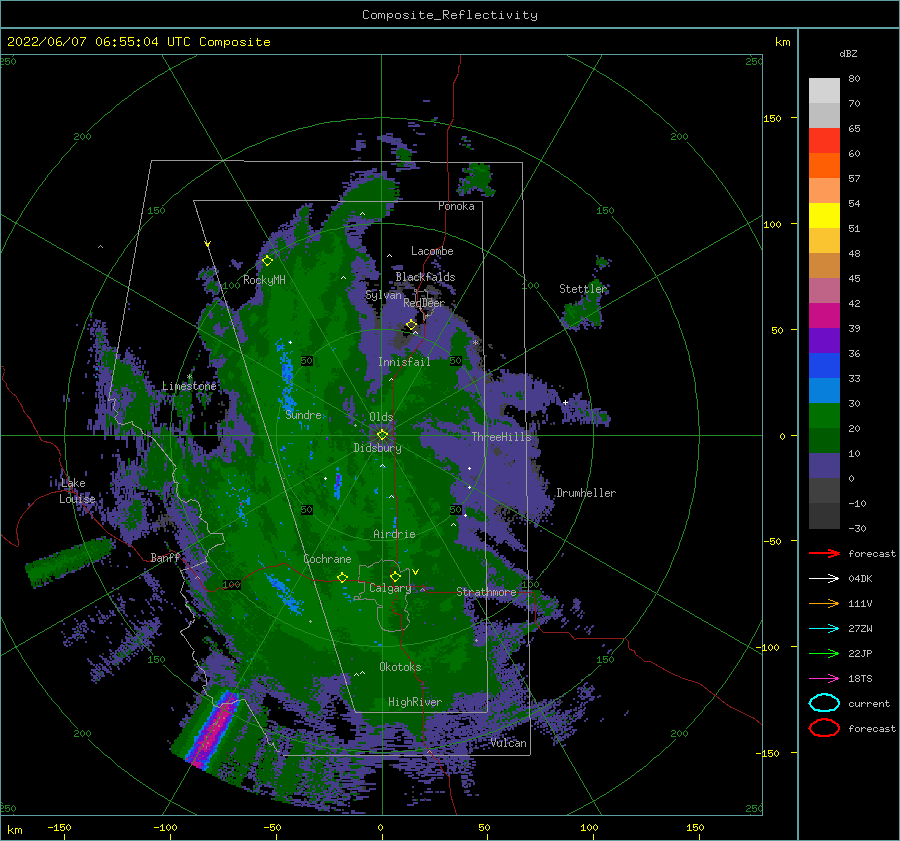Click the Cochrane city label
900x841 pixels.
[x=327, y=559]
